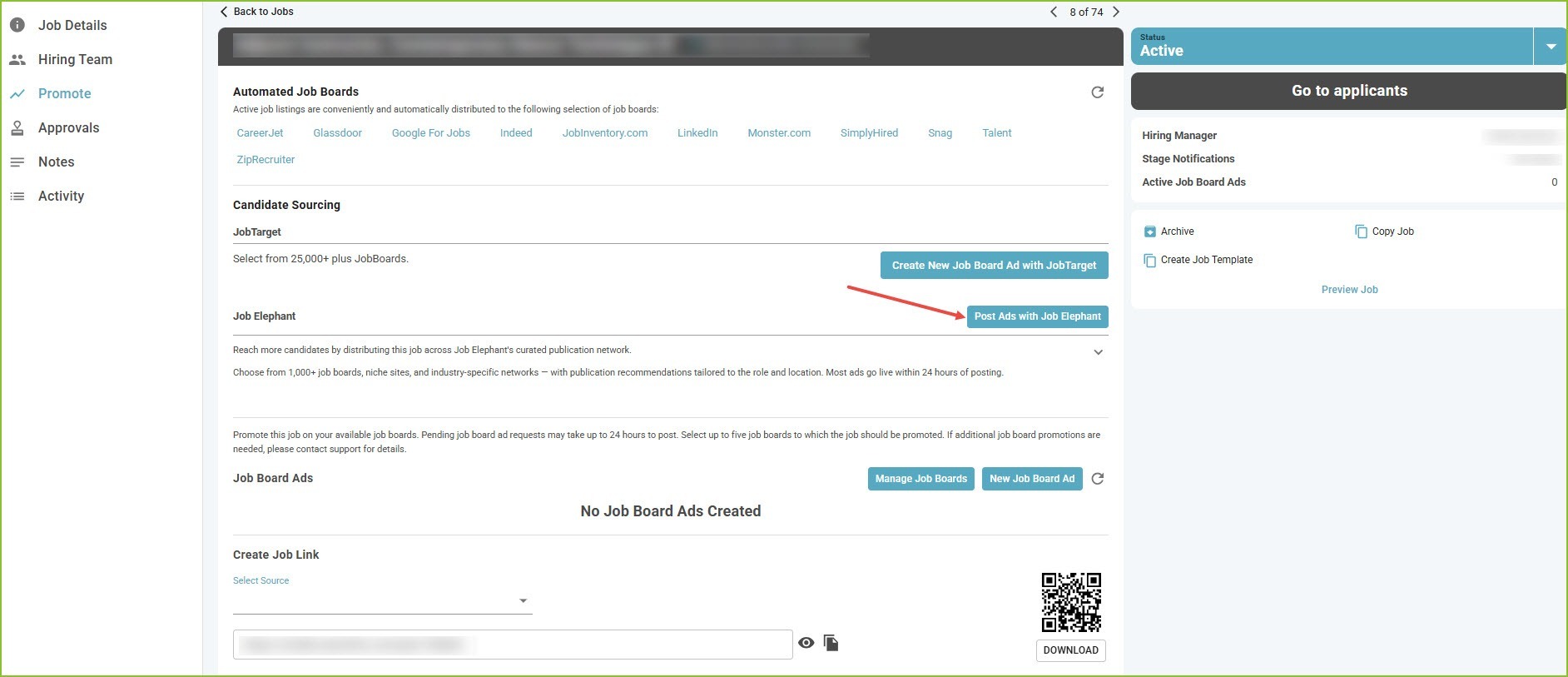
Task: Click Manage Job Boards button
Action: click(920, 479)
